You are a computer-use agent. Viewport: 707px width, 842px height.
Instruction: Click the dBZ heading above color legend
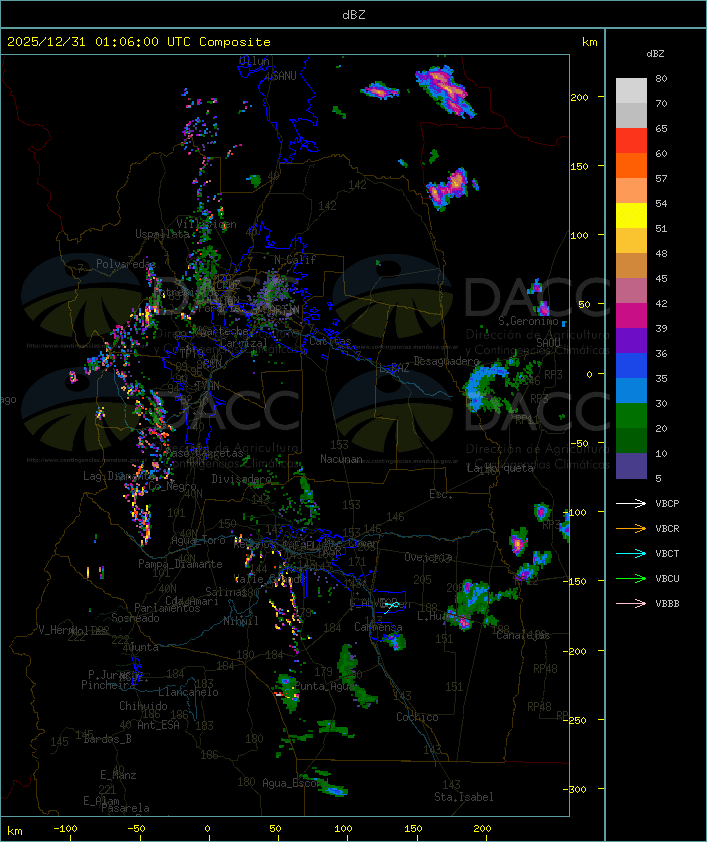coord(655,54)
